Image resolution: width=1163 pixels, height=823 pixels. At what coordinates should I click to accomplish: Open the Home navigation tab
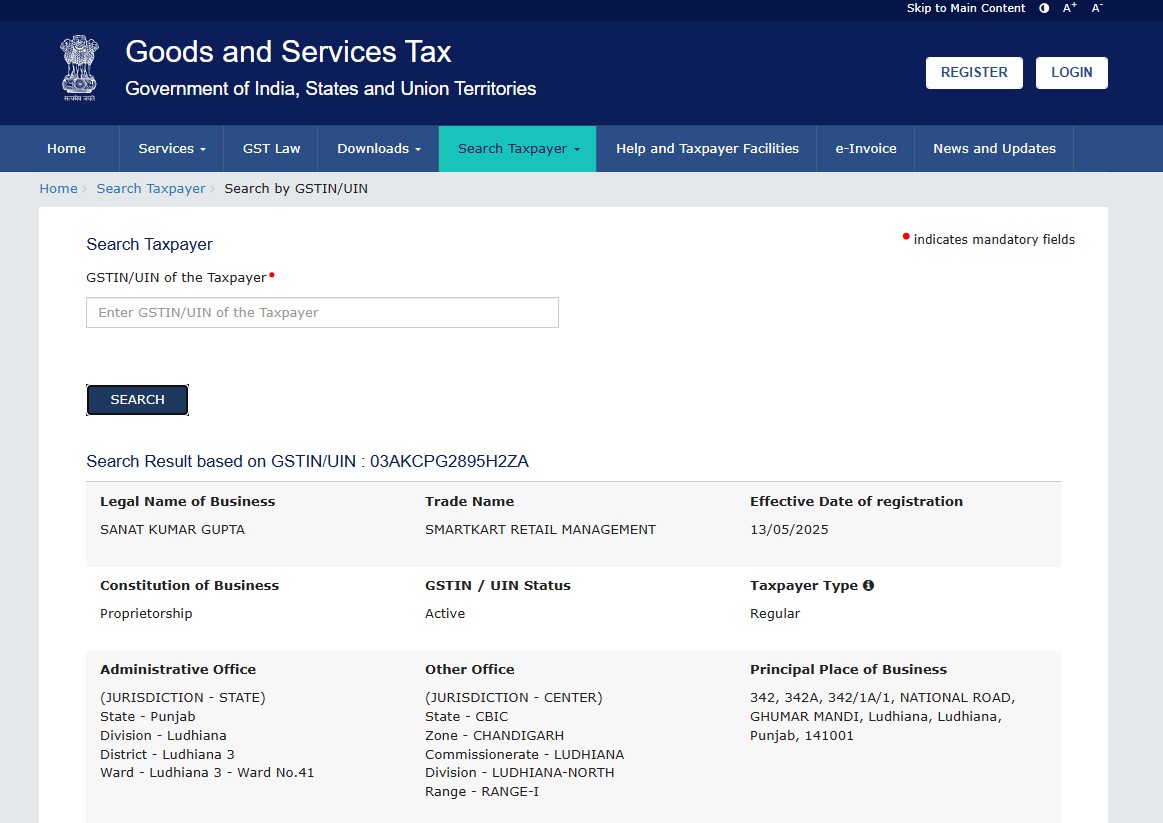click(x=66, y=149)
